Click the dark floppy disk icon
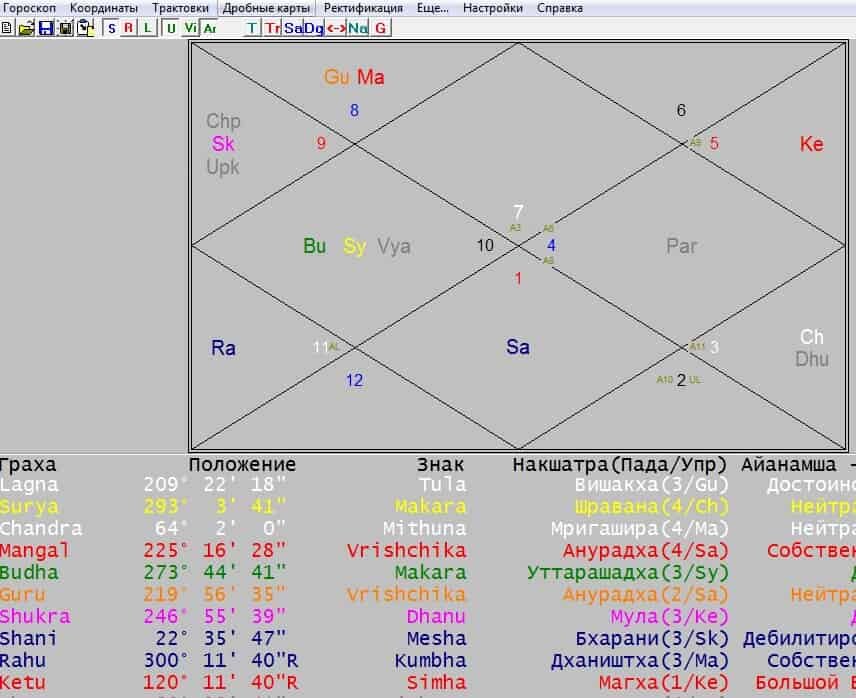This screenshot has height=698, width=856. tap(65, 28)
